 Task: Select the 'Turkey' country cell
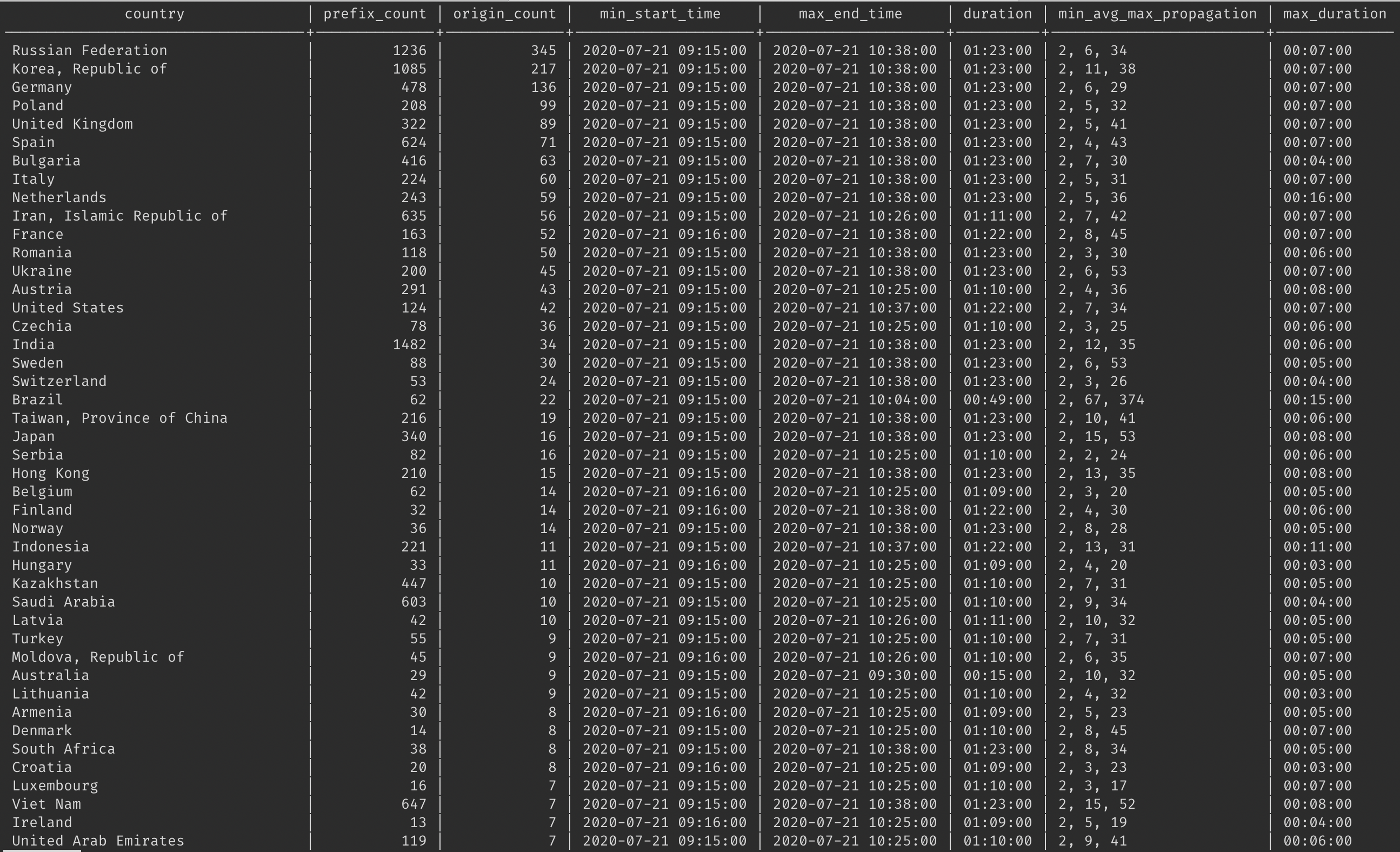[x=38, y=639]
